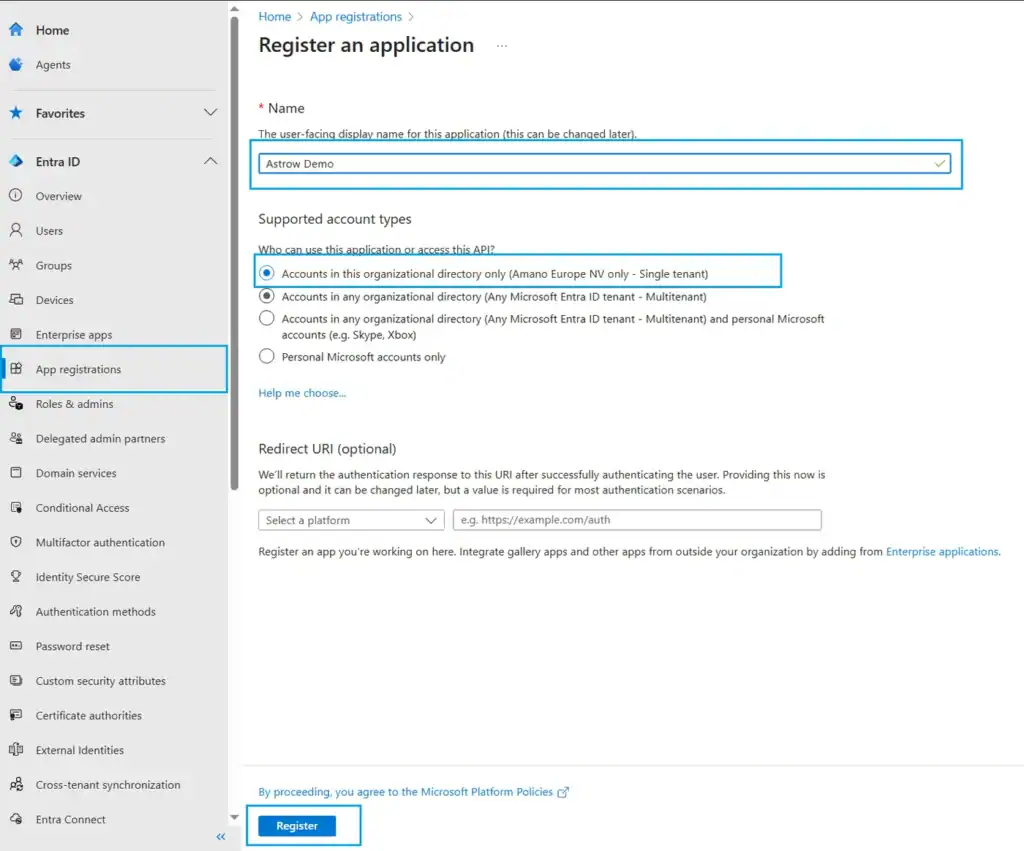Click the sidebar vertical scrollbar thumb
Image resolution: width=1024 pixels, height=851 pixels.
pyautogui.click(x=234, y=251)
